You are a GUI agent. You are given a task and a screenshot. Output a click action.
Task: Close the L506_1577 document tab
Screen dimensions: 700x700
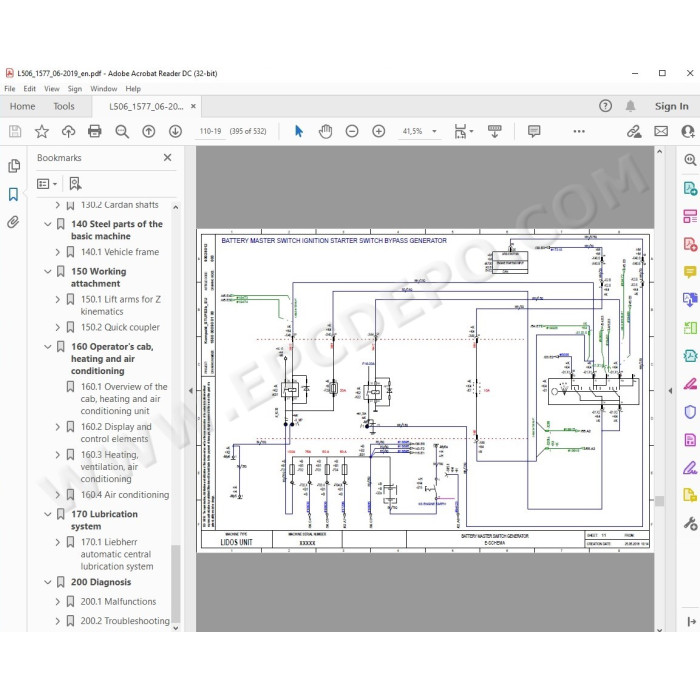pyautogui.click(x=193, y=106)
